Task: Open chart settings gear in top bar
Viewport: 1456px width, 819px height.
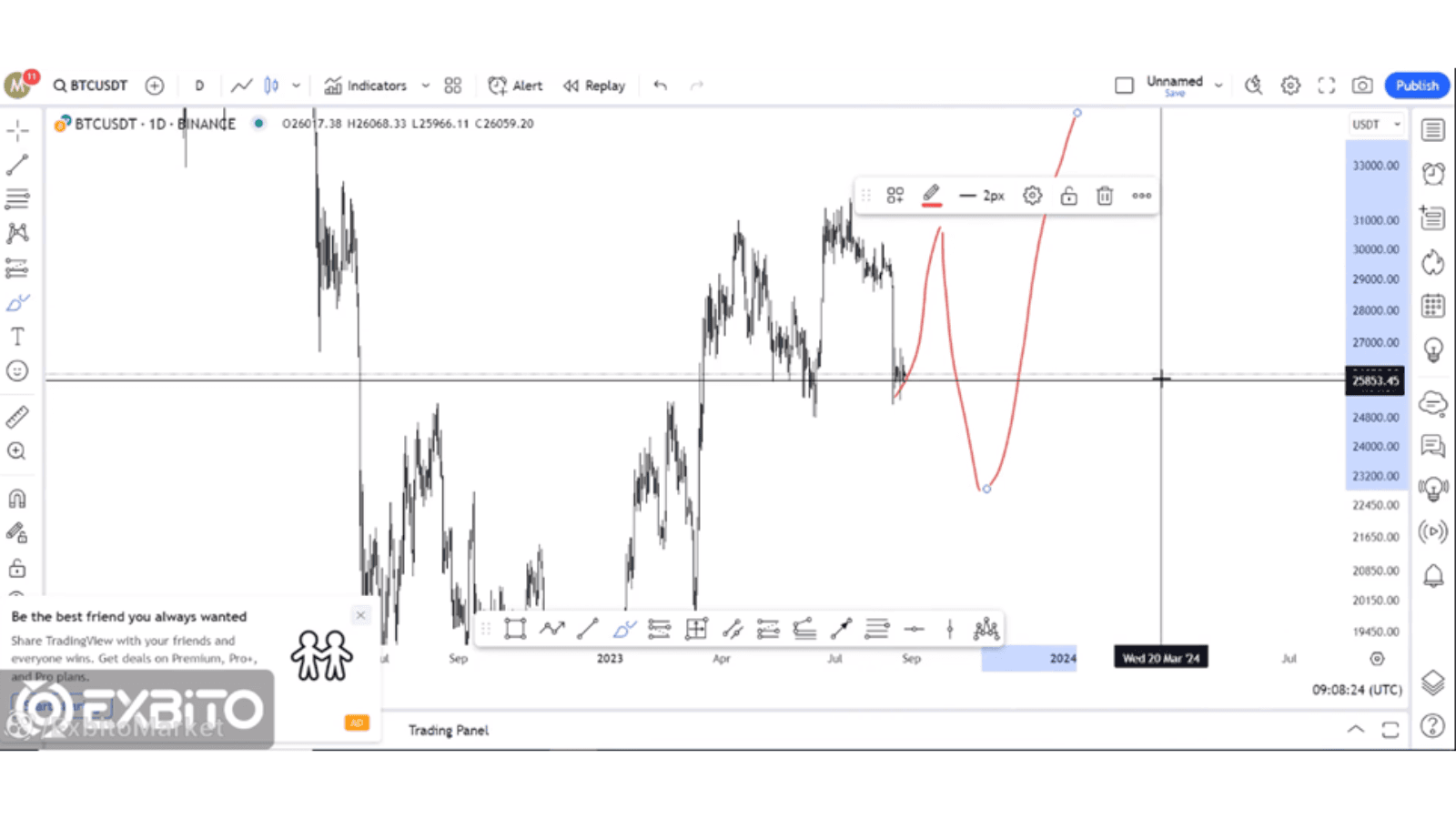Action: coord(1290,86)
